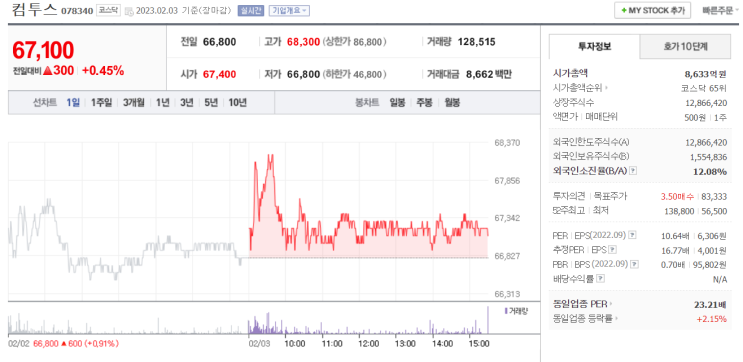Click the 3.50매수 opinion value
The height and width of the screenshot is (362, 743).
pos(678,197)
